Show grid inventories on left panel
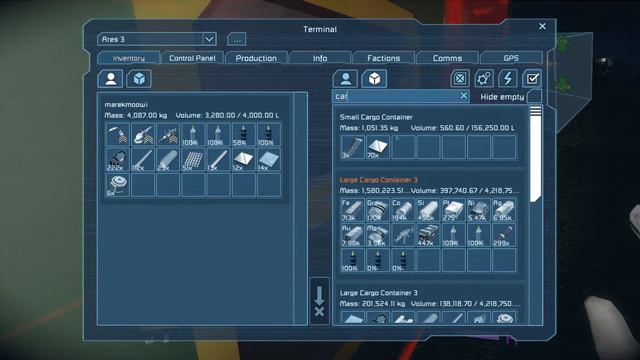Image resolution: width=640 pixels, height=360 pixels. click(139, 78)
